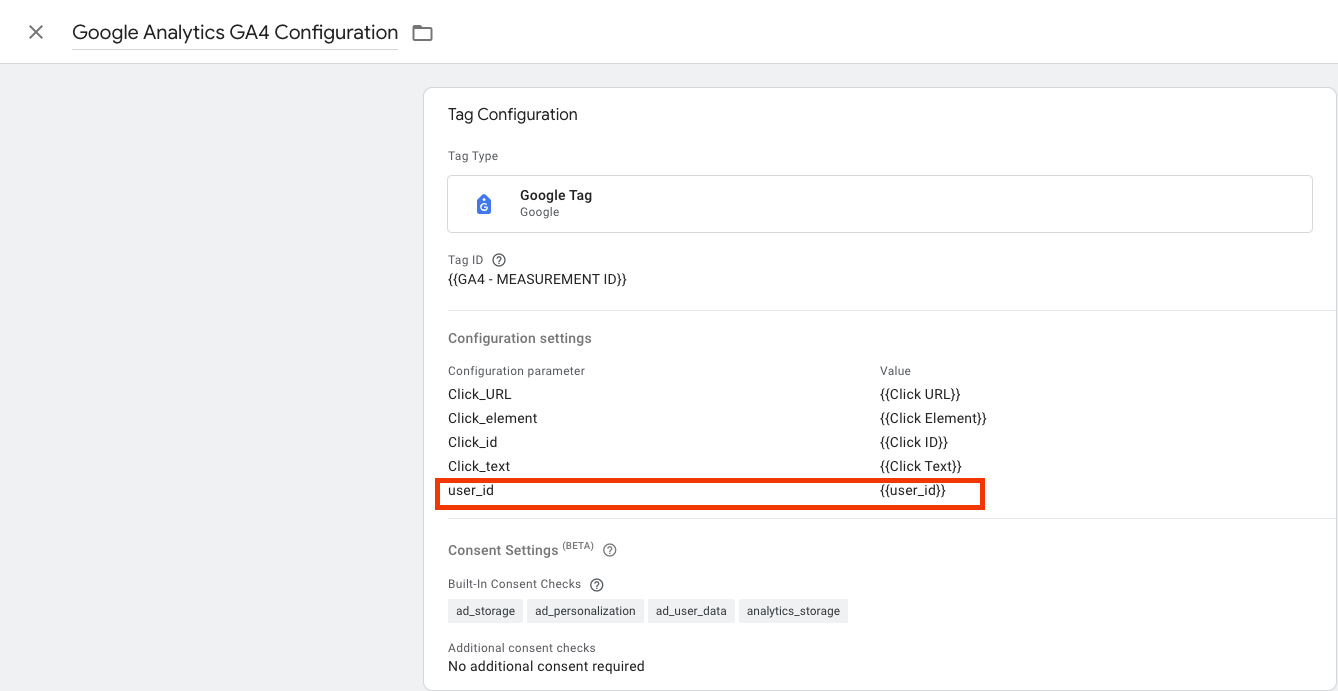Open the help icon beside Consent Settings
This screenshot has height=691, width=1338.
click(610, 550)
